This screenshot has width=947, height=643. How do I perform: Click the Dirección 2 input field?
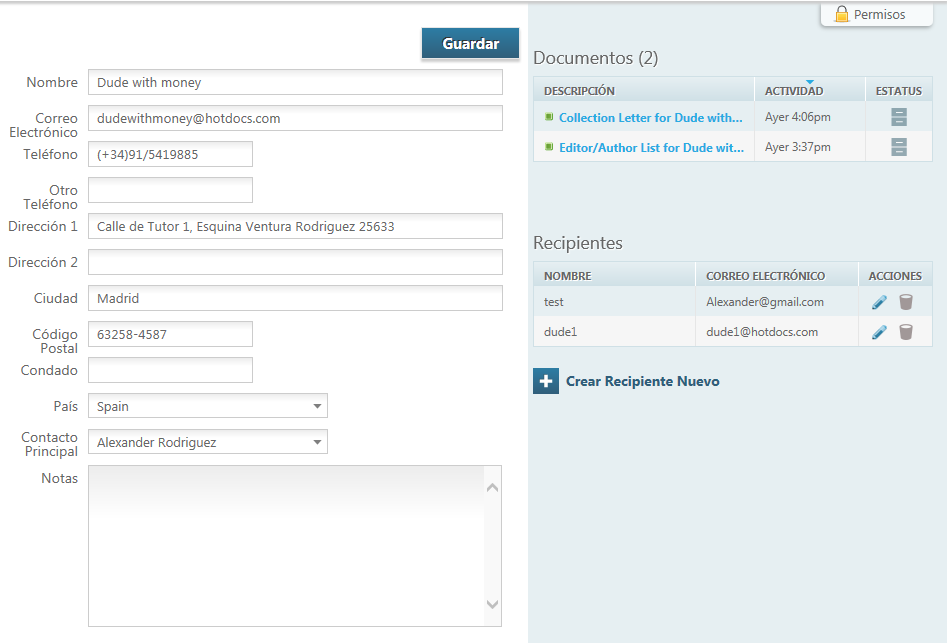295,262
